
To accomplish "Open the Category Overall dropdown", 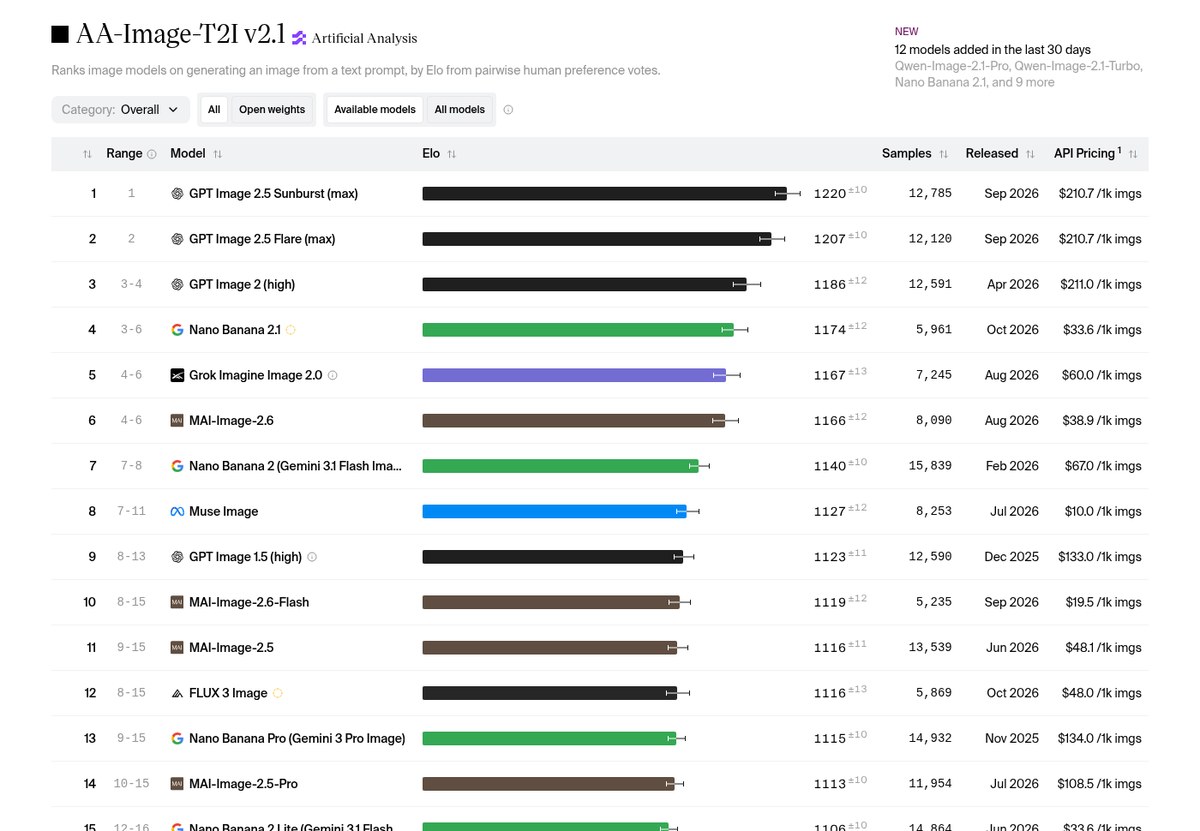I will coord(120,110).
